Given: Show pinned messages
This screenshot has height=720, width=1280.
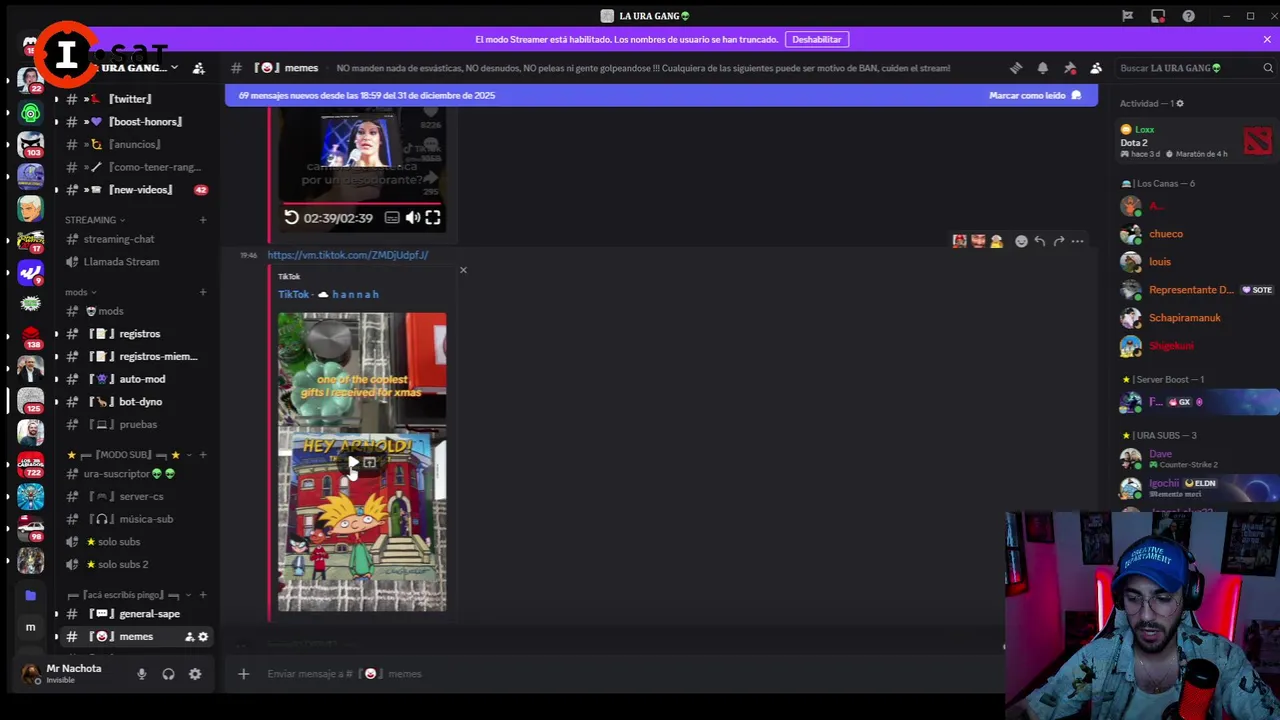Looking at the screenshot, I should [x=1070, y=68].
